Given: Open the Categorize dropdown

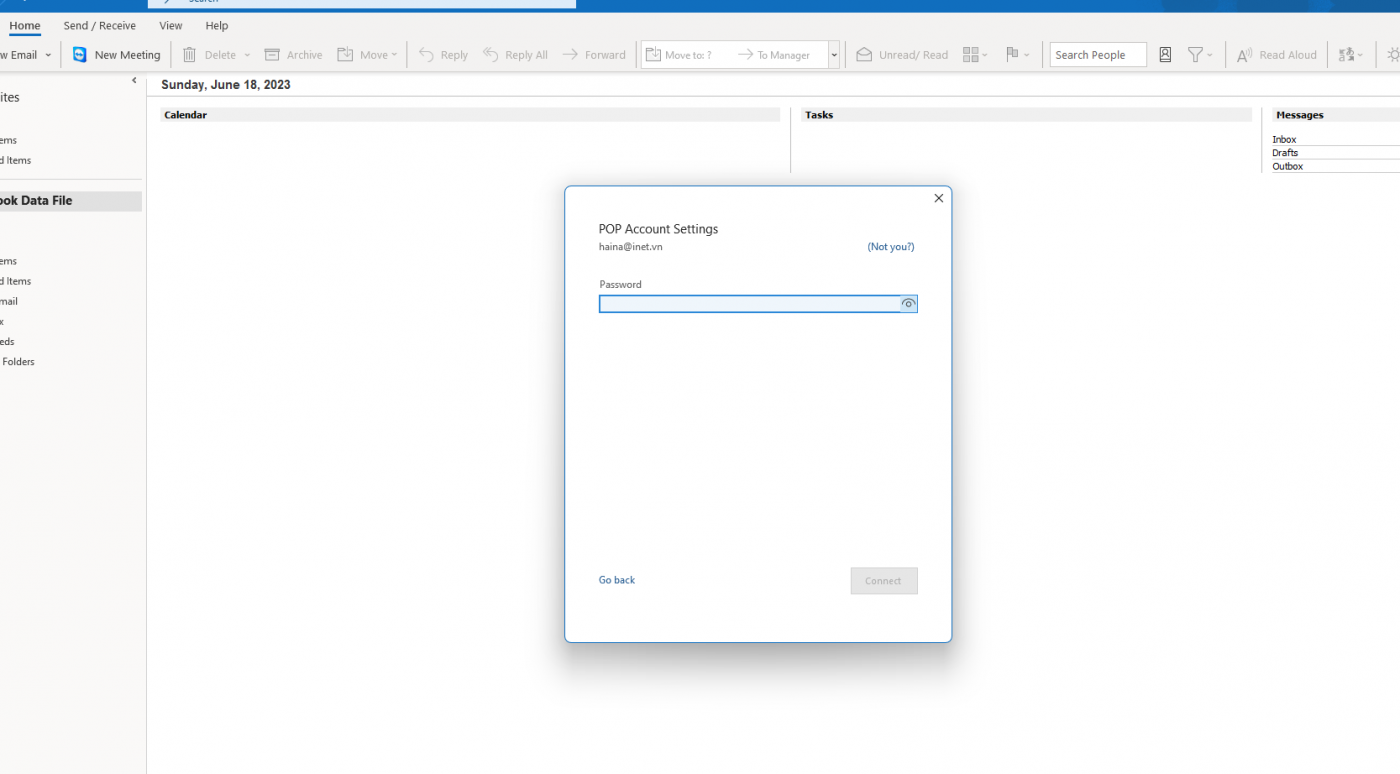Looking at the screenshot, I should pos(975,55).
